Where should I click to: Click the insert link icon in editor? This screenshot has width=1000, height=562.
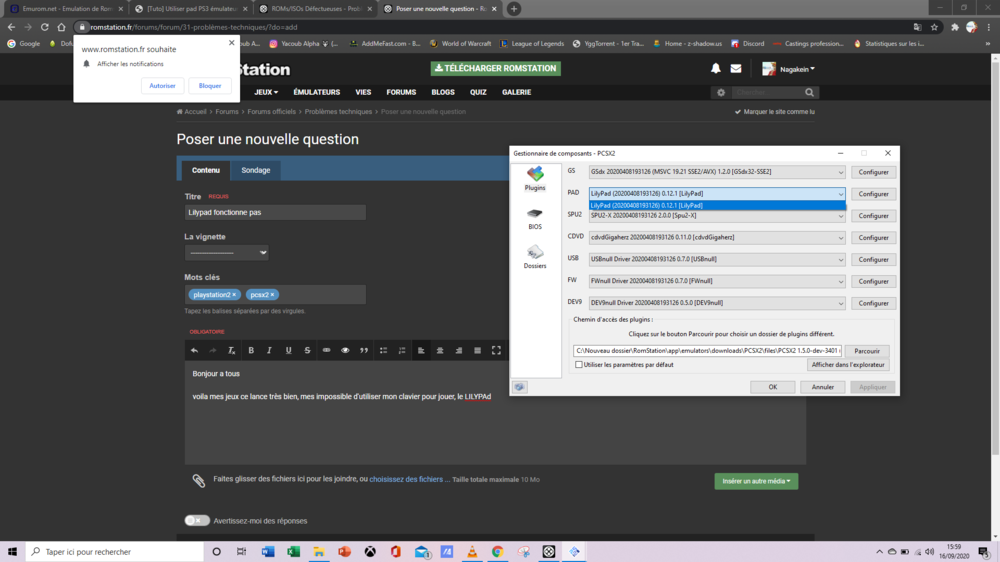(x=327, y=350)
